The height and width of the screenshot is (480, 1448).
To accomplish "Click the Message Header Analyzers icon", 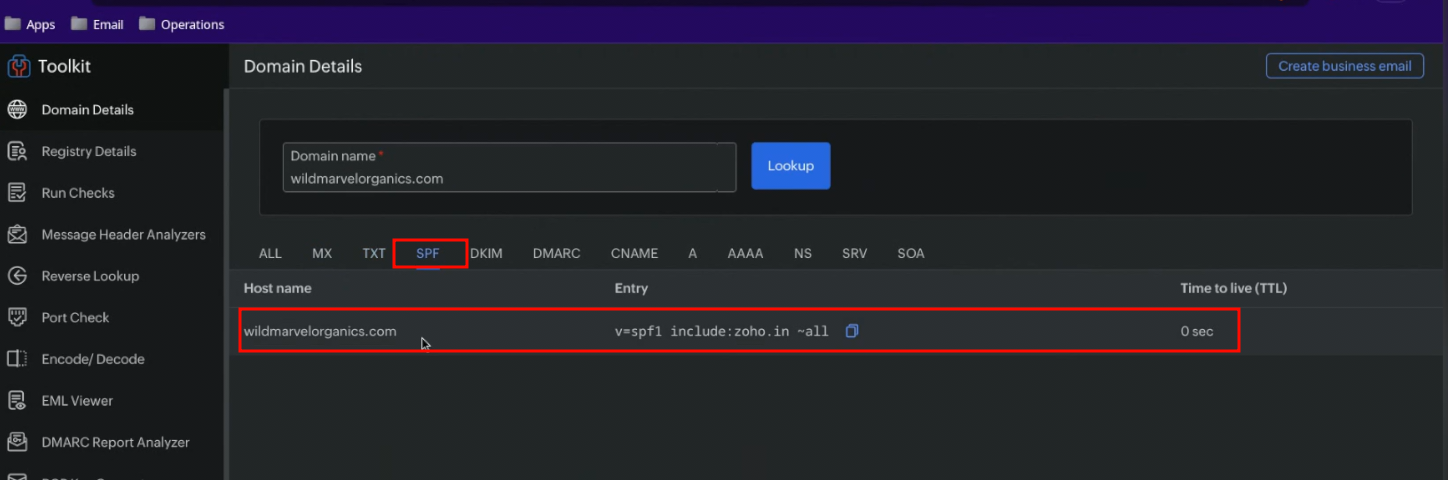I will tap(17, 235).
